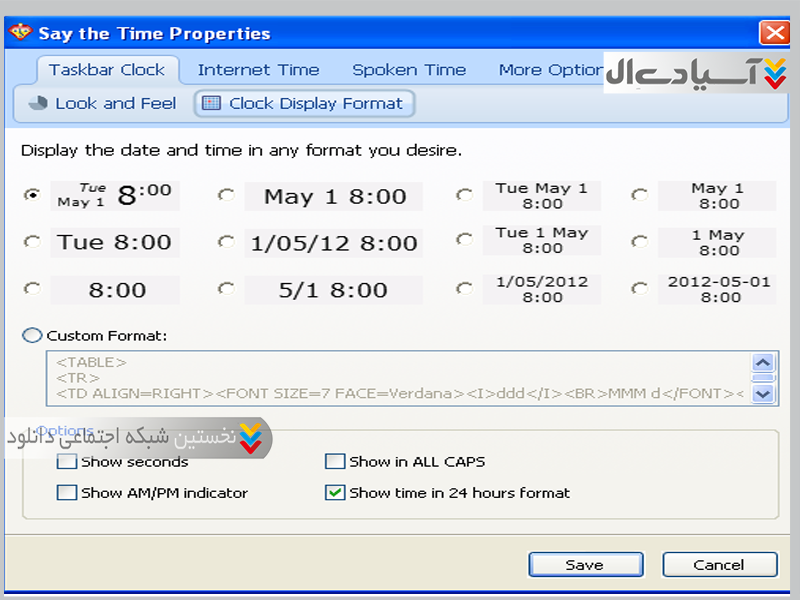Click the custom format scroll down arrow
800x600 pixels.
[x=764, y=393]
